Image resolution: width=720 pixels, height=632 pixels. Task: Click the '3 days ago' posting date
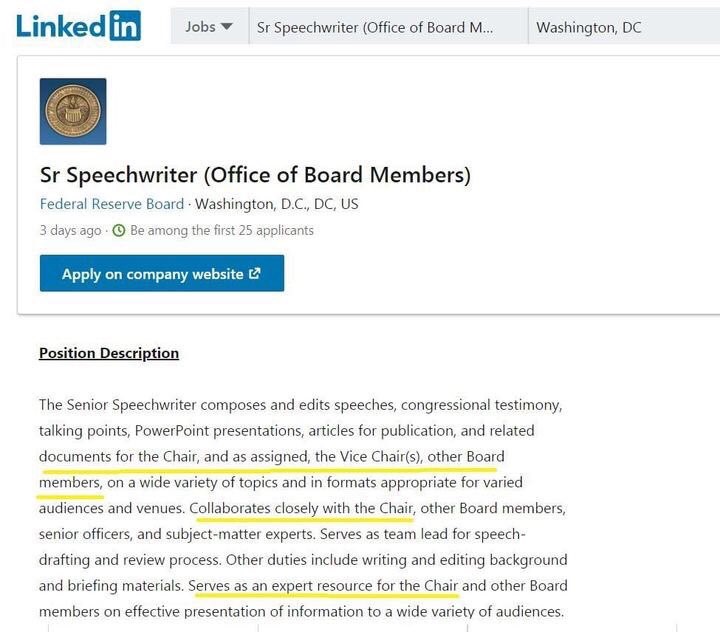[70, 230]
